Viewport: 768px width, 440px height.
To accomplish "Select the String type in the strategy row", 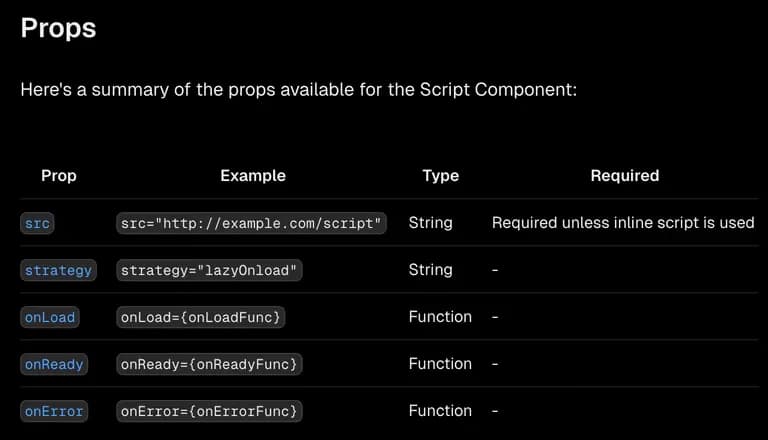I will pyautogui.click(x=430, y=269).
